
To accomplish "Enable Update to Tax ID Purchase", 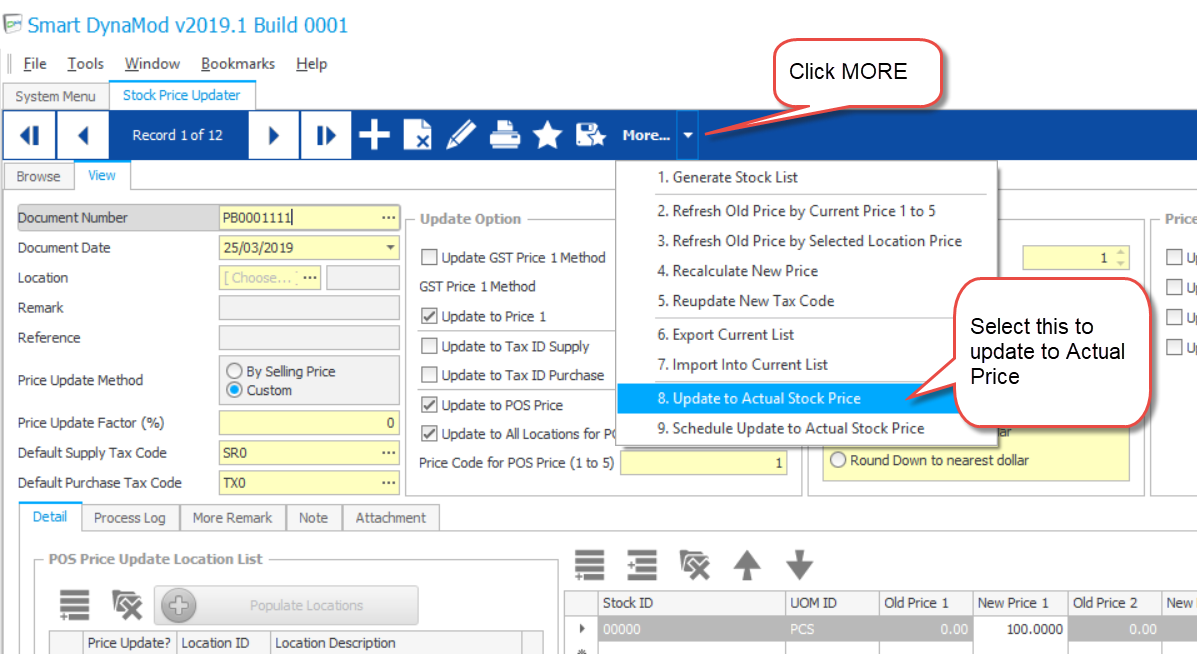I will (429, 375).
